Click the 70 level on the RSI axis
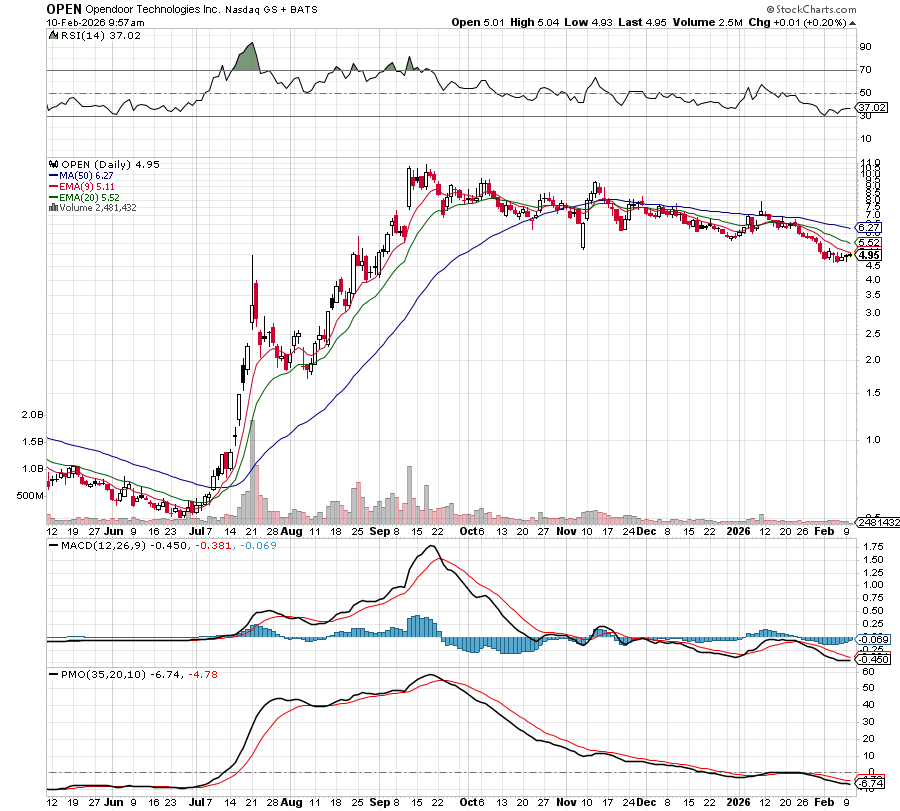The image size is (900, 811). 866,69
